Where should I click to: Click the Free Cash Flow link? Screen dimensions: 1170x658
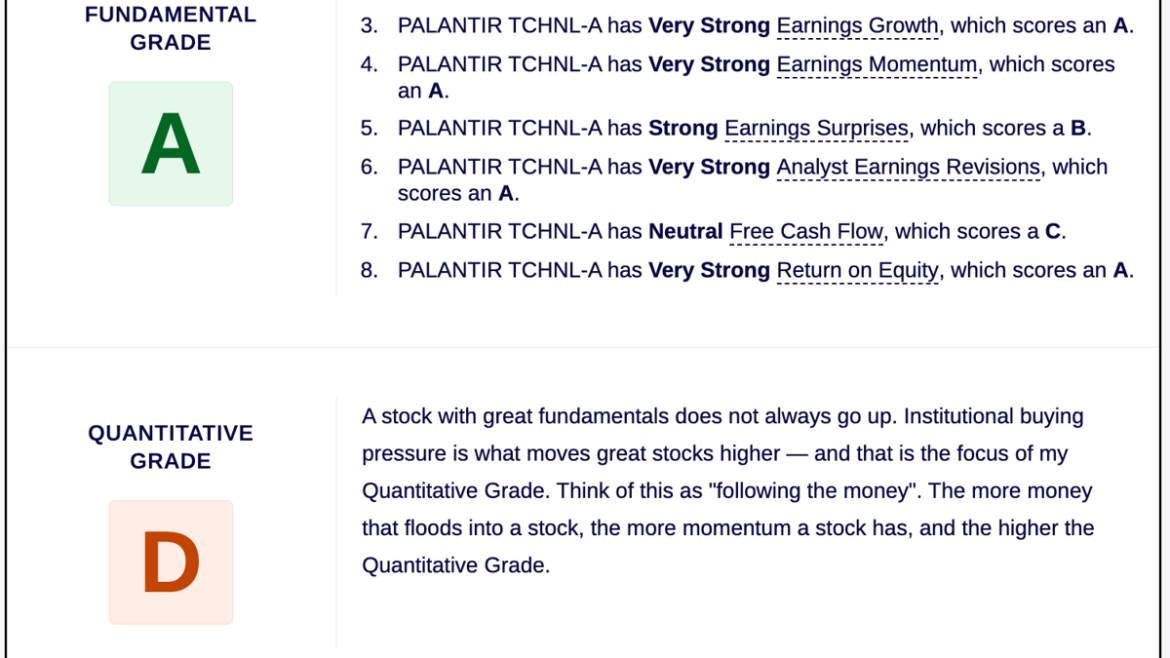coord(806,231)
